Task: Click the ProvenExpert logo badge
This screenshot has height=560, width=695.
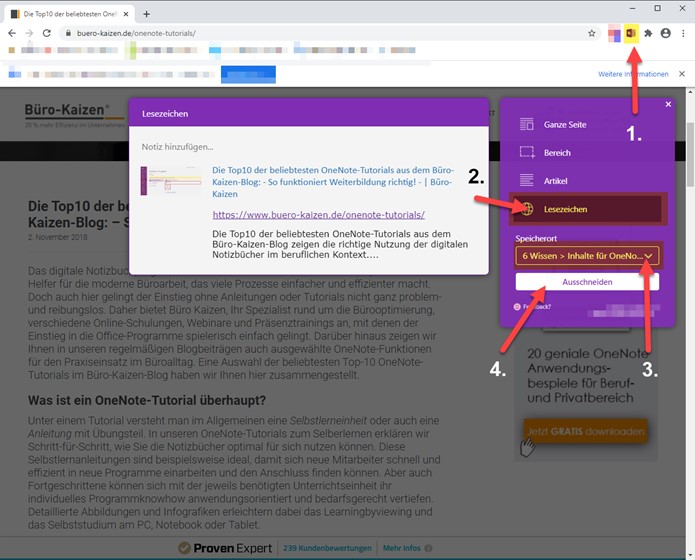Action: 225,548
